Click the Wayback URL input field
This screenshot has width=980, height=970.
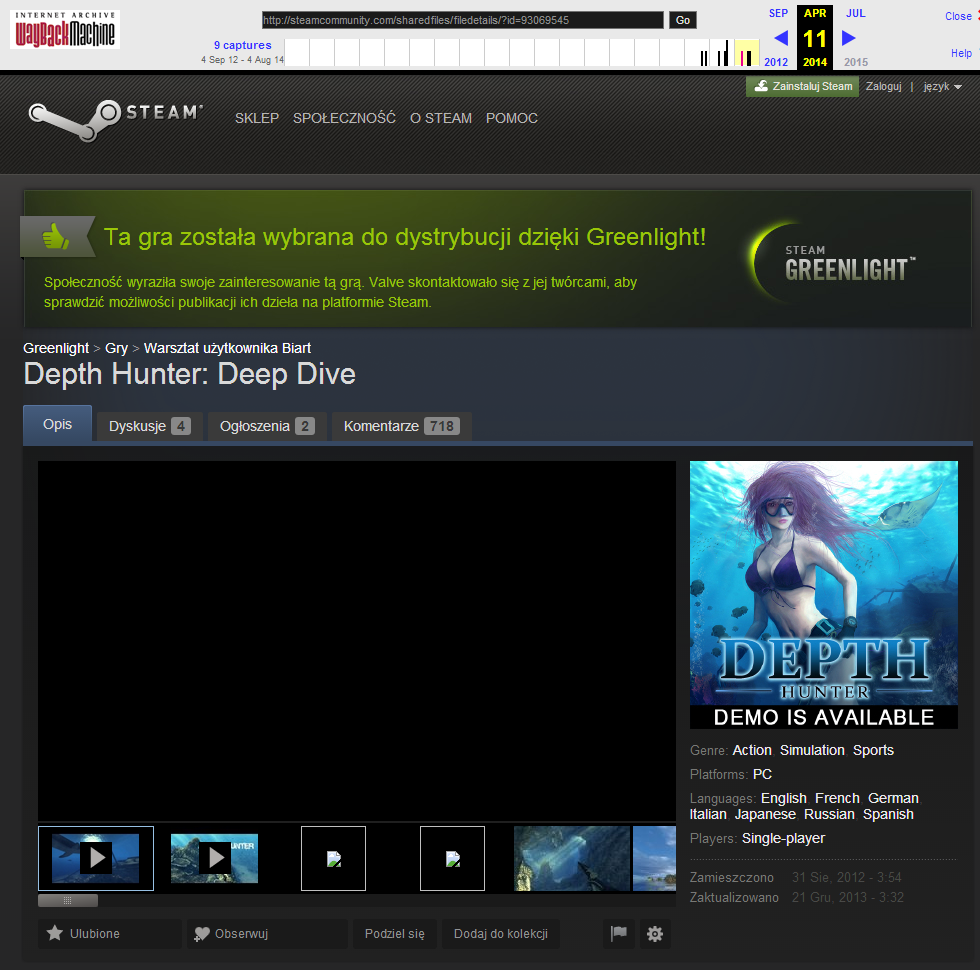tap(462, 20)
